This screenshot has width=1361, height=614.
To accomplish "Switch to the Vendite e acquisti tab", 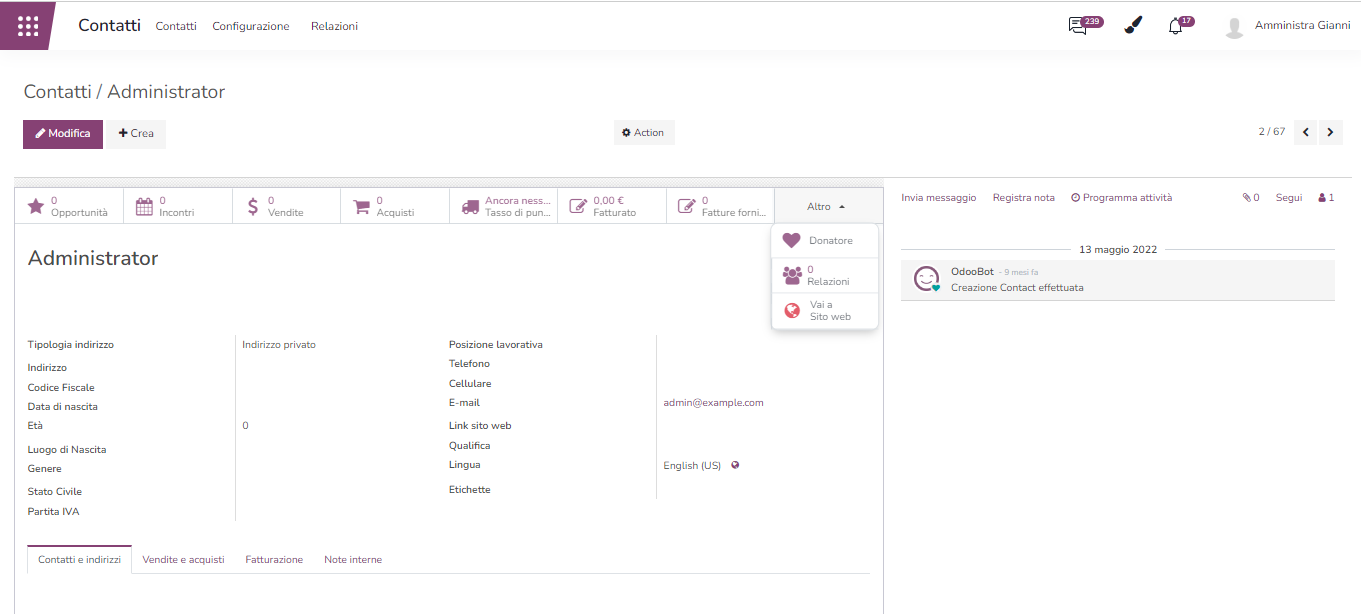I will tap(183, 560).
